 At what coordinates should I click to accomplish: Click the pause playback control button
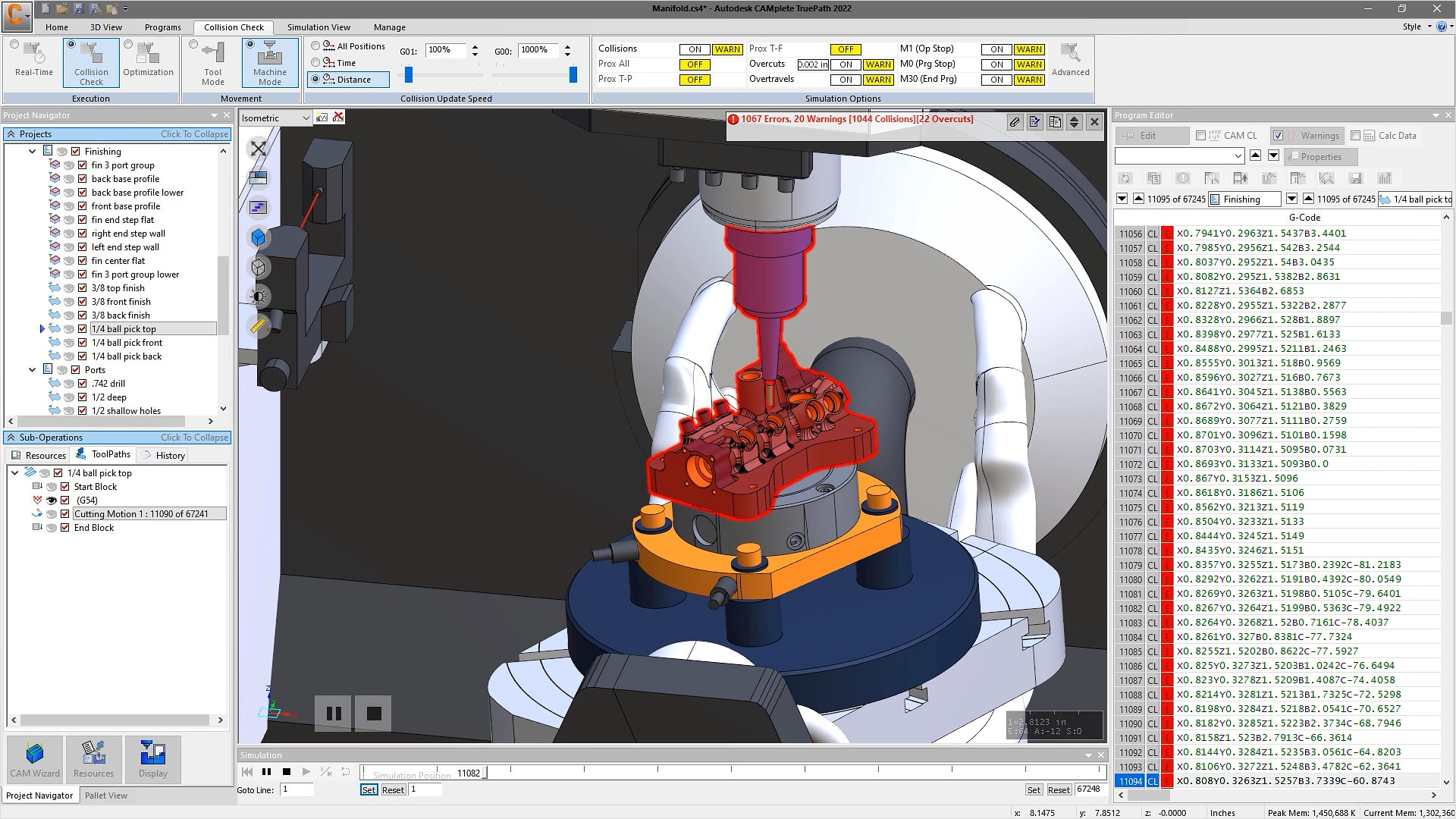(x=266, y=773)
